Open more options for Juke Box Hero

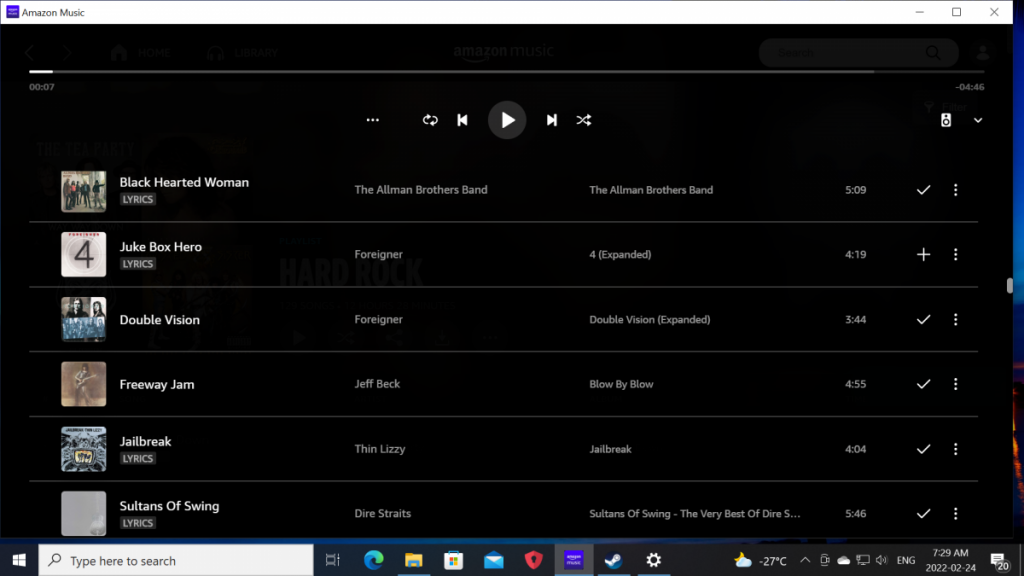coord(955,255)
